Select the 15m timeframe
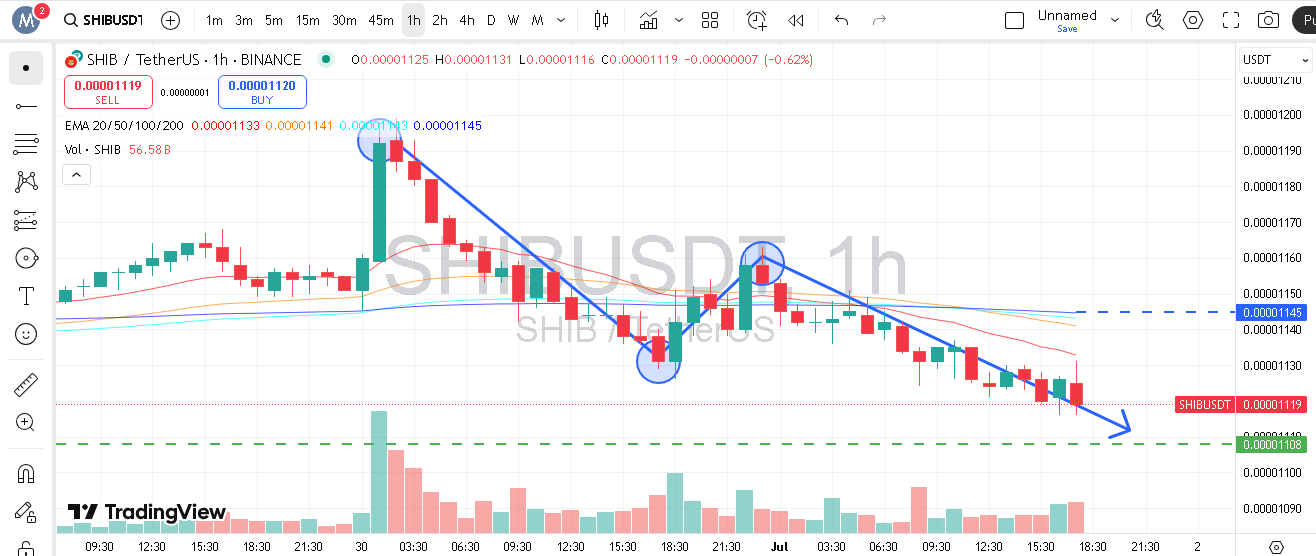Viewport: 1316px width, 556px height. click(308, 20)
